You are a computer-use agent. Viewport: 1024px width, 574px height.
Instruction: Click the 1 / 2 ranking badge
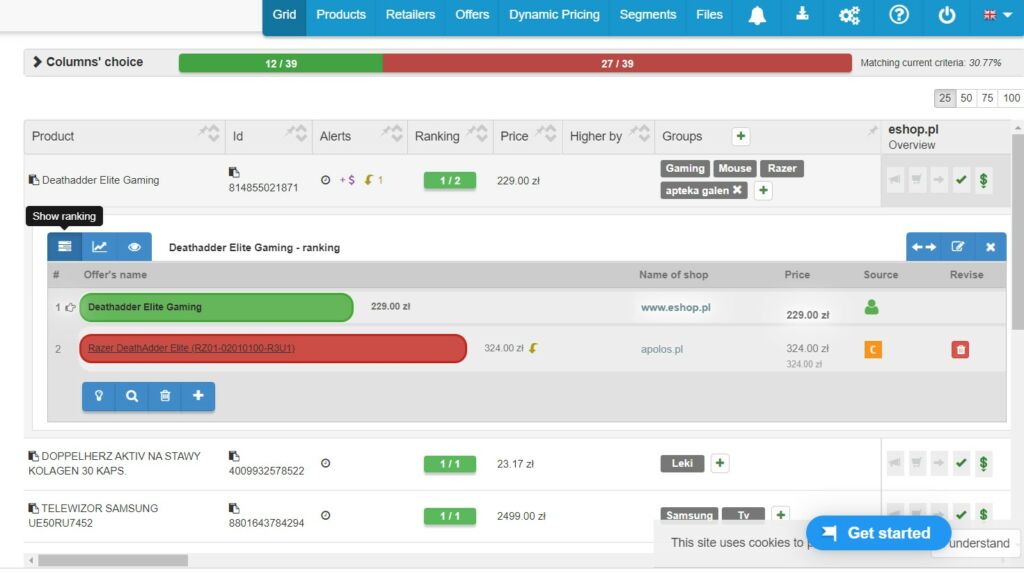coord(450,180)
